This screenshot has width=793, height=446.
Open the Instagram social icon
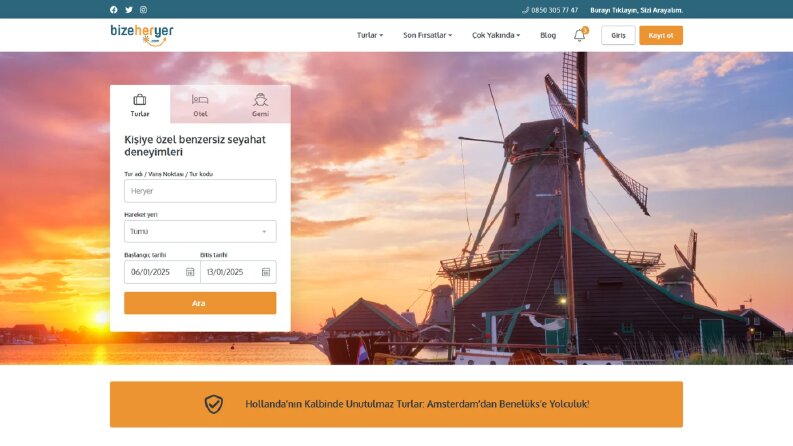pos(144,10)
